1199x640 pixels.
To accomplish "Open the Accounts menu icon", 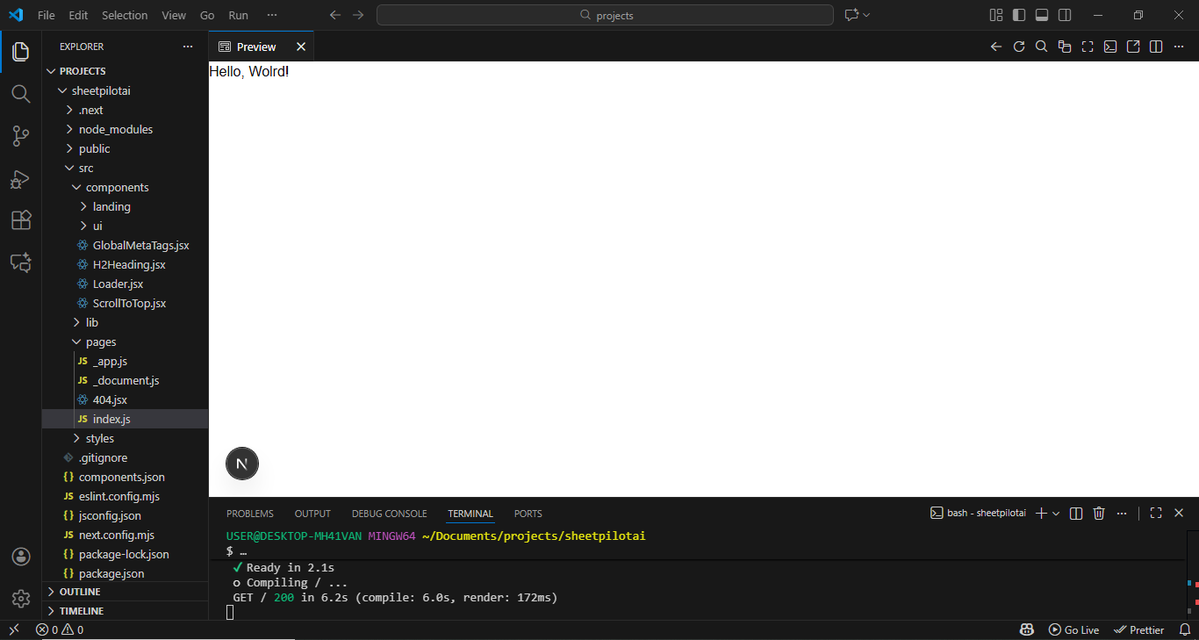I will pos(21,556).
